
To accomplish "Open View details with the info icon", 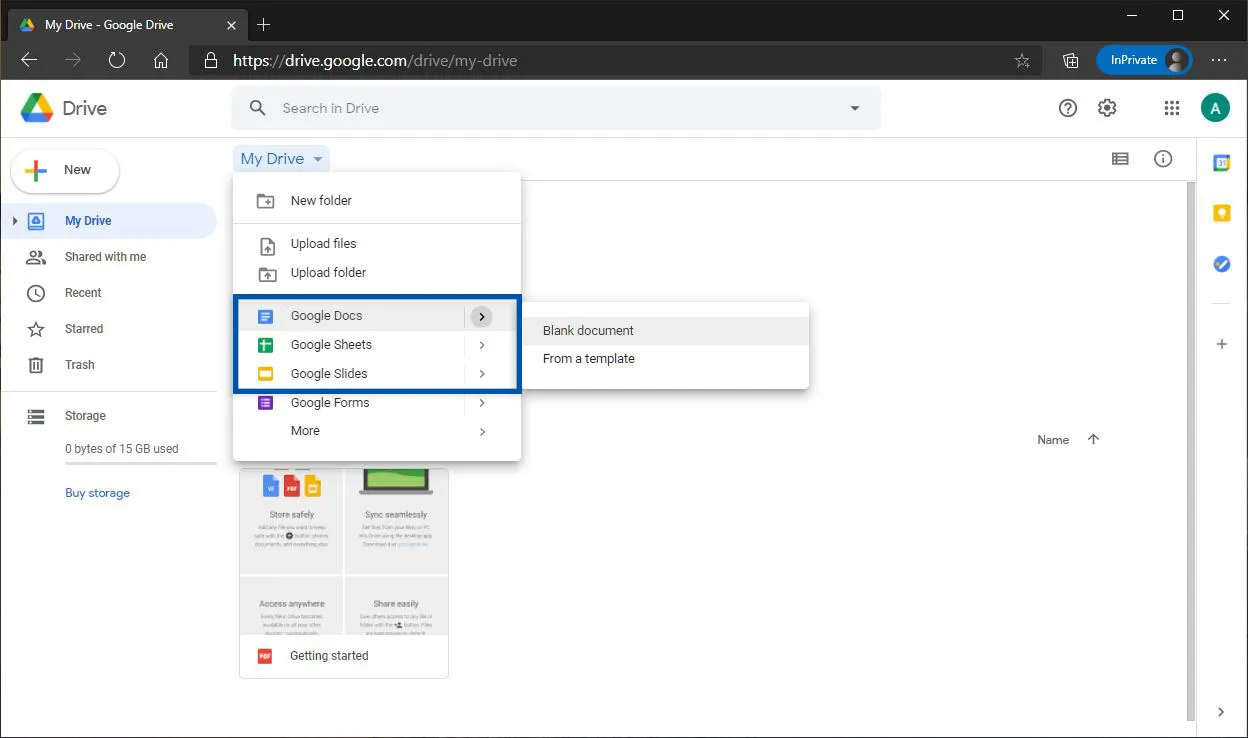I will pyautogui.click(x=1163, y=158).
